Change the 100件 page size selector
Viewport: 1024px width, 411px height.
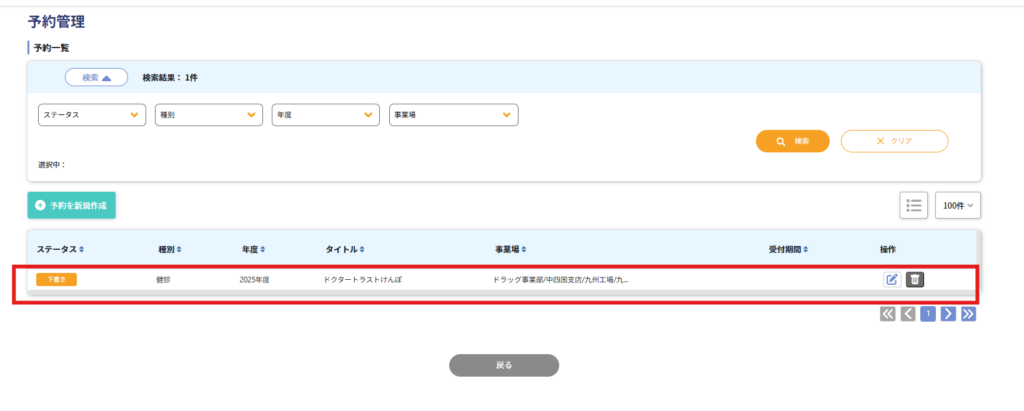[x=958, y=206]
